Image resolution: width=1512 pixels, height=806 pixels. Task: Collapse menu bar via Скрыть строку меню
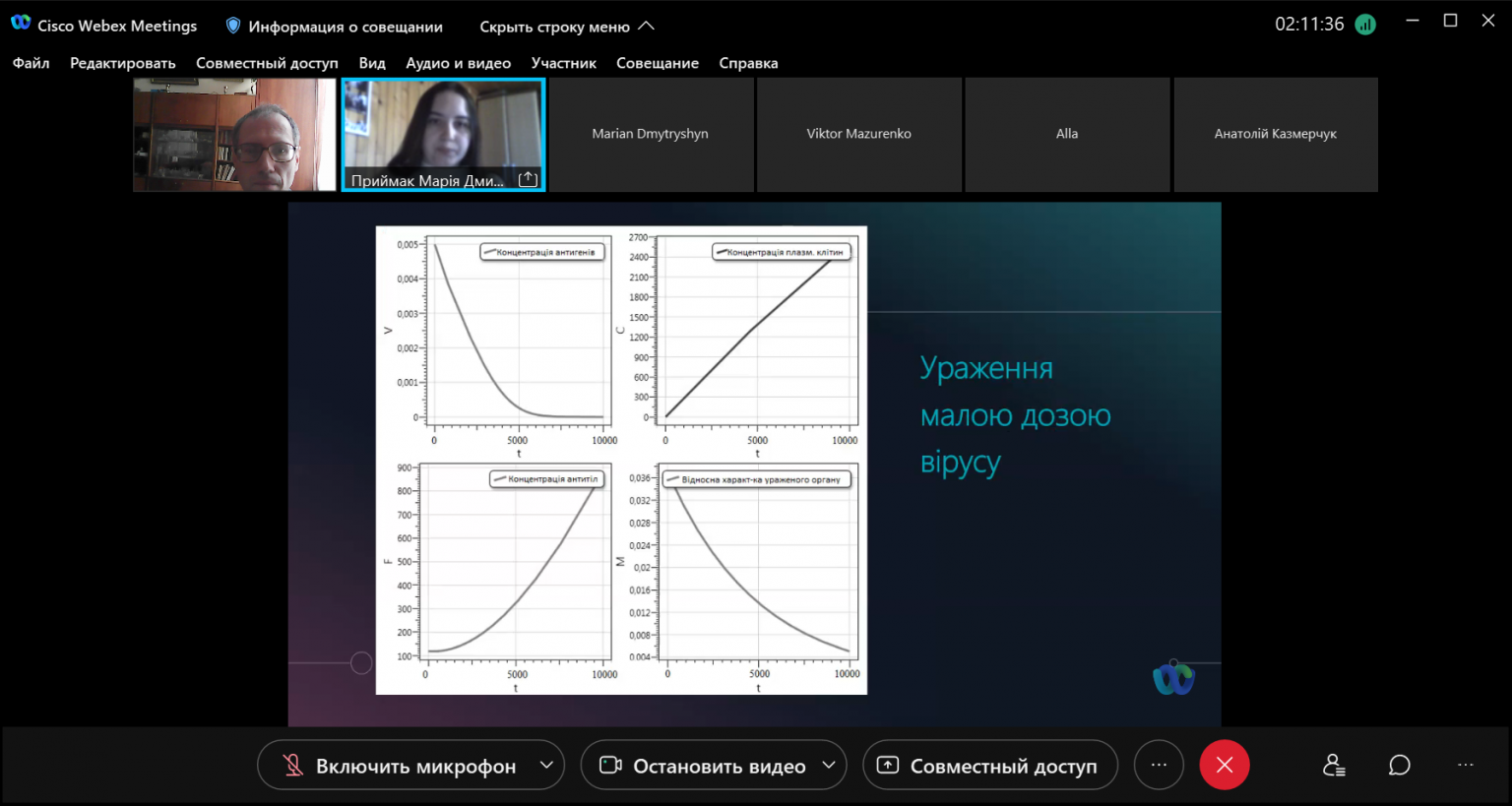click(566, 27)
